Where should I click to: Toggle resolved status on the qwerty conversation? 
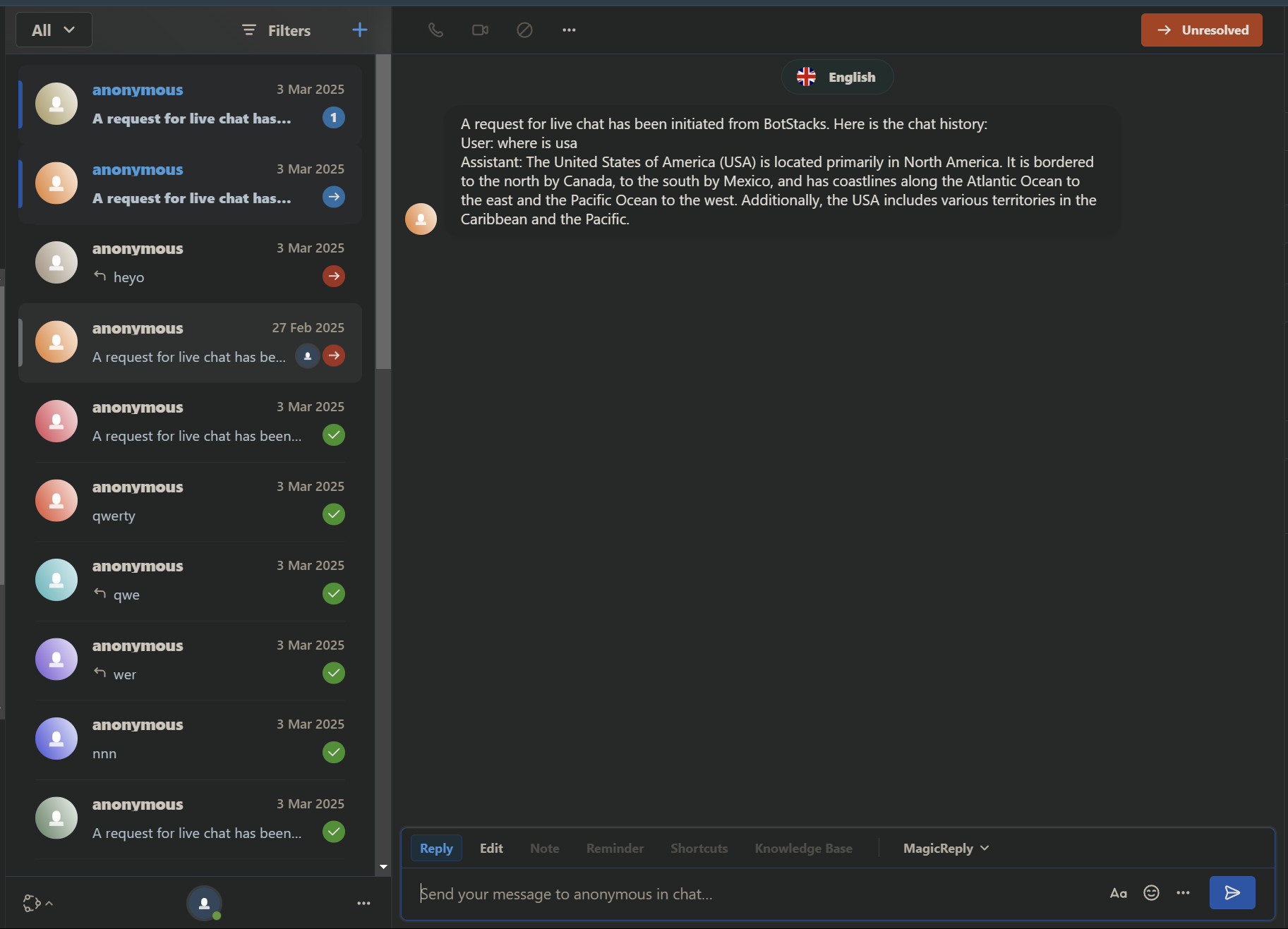(334, 514)
